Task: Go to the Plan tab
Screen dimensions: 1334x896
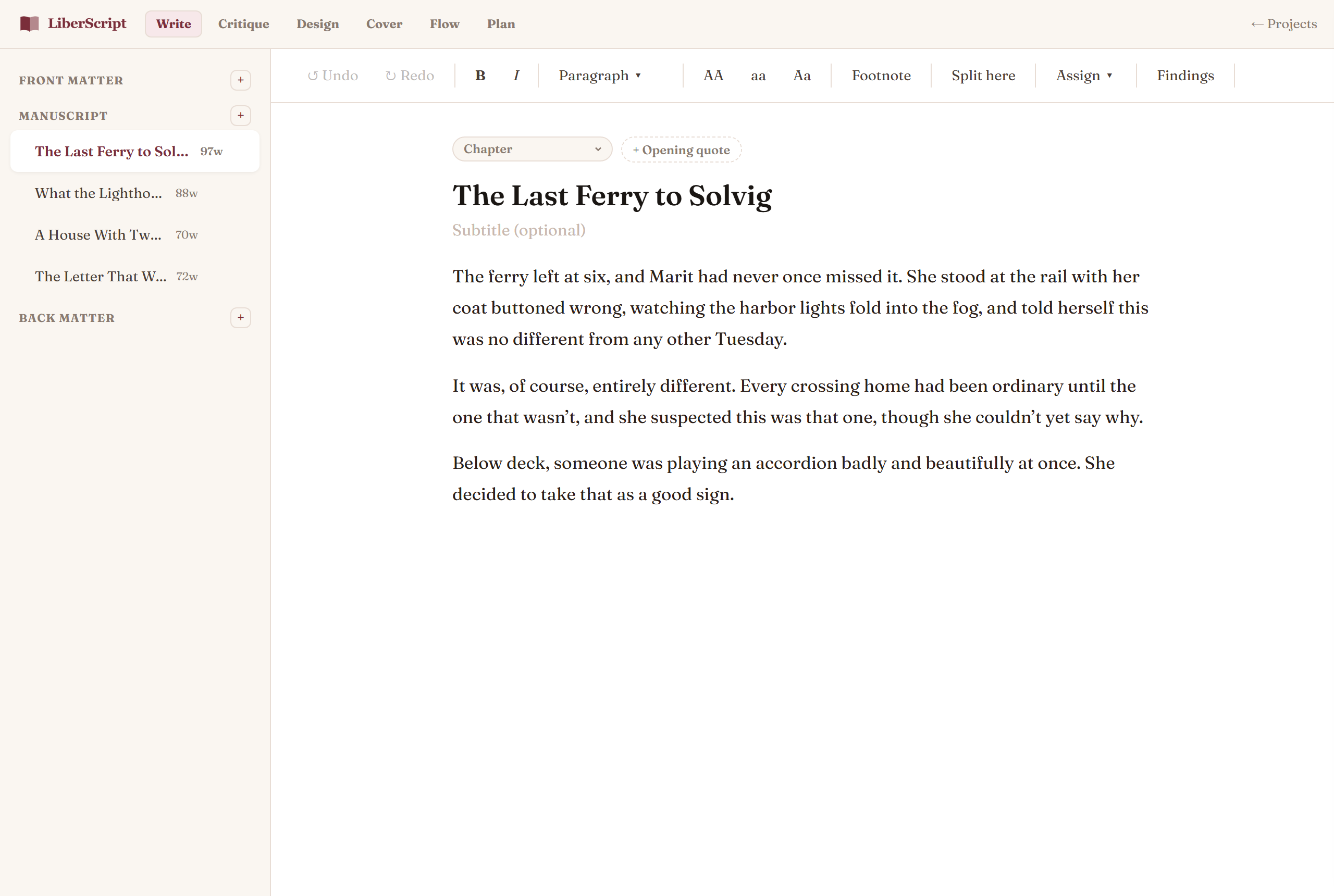Action: click(x=501, y=24)
